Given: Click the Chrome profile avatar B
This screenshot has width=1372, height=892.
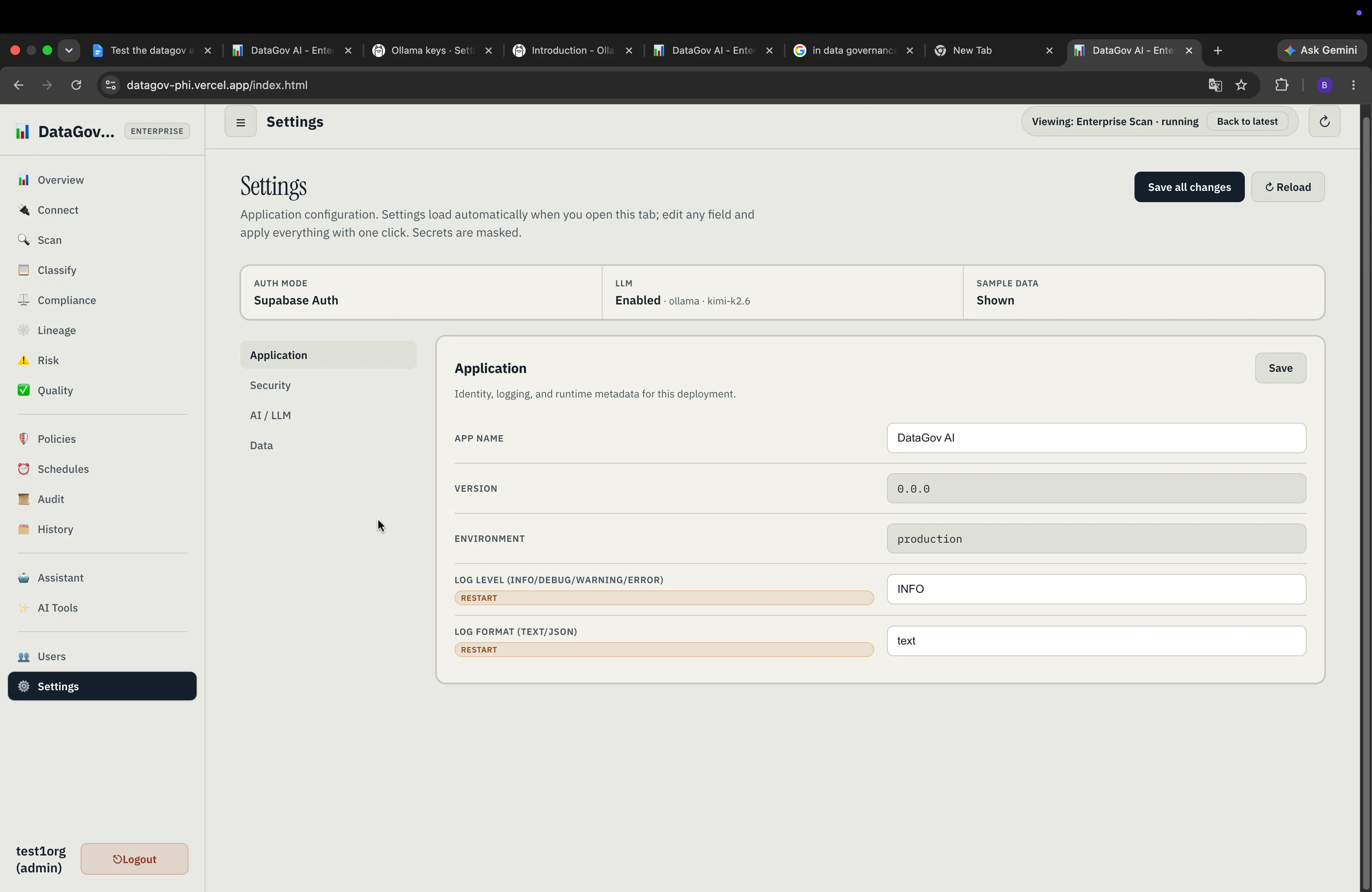Looking at the screenshot, I should click(x=1324, y=85).
